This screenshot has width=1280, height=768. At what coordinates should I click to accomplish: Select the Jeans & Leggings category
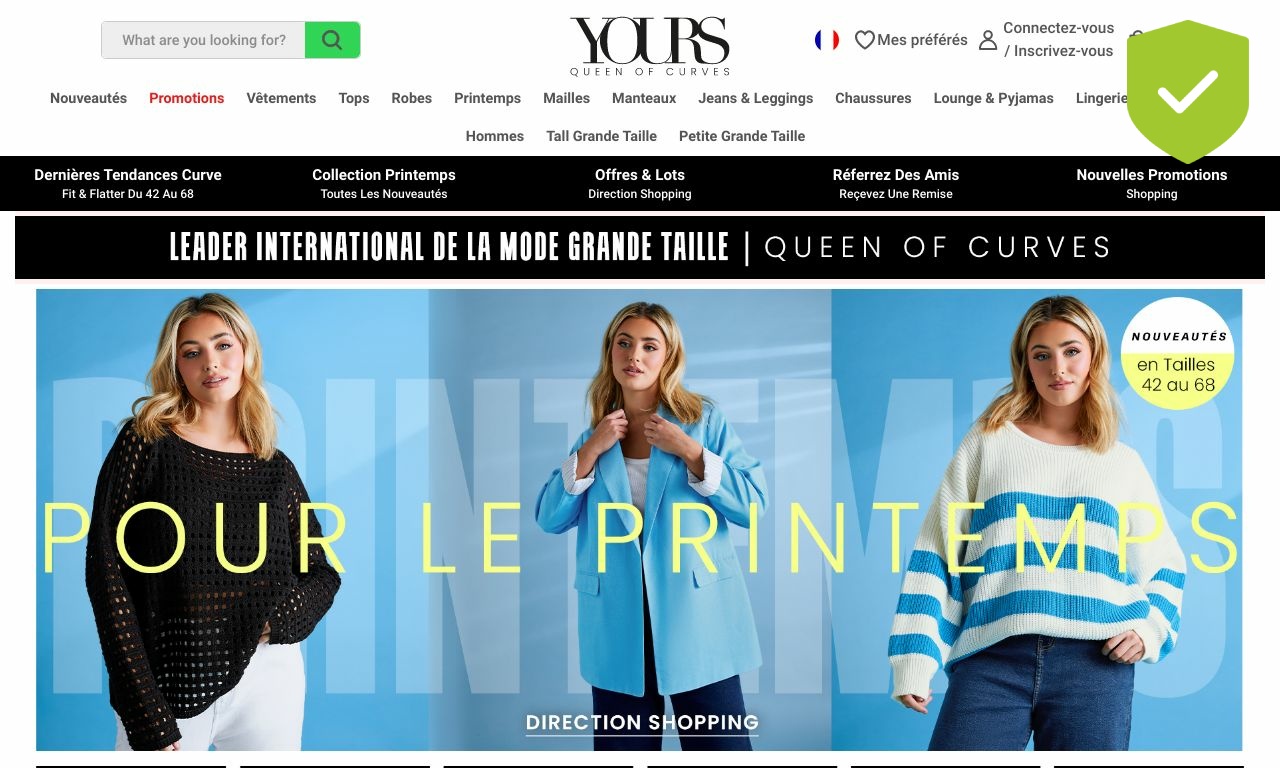pyautogui.click(x=755, y=98)
